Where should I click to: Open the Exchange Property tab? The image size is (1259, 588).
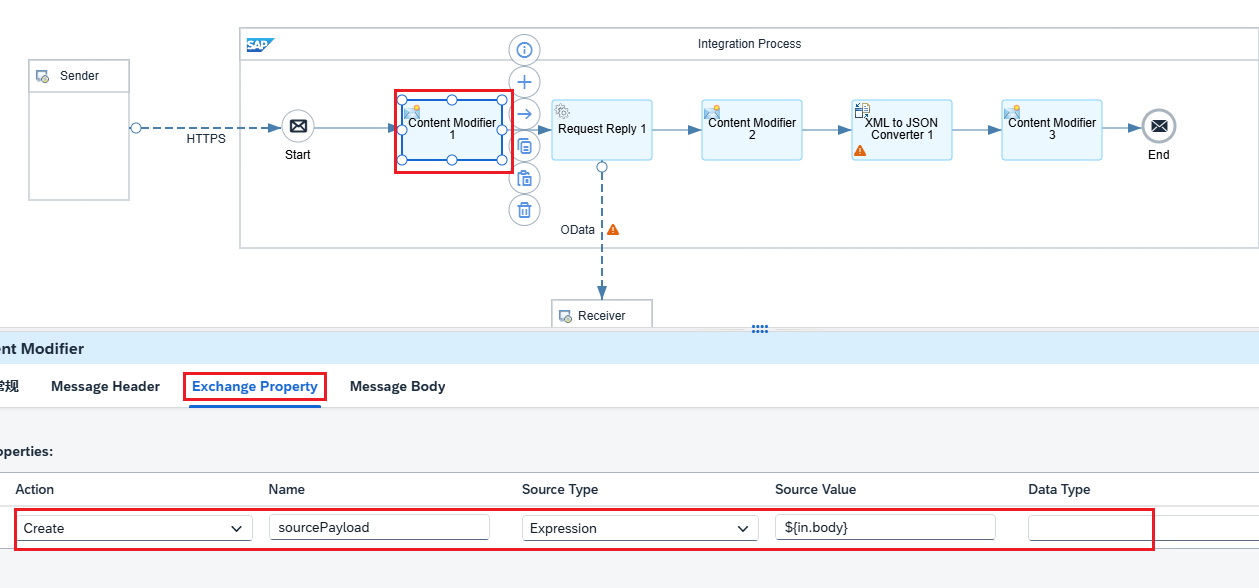[255, 386]
